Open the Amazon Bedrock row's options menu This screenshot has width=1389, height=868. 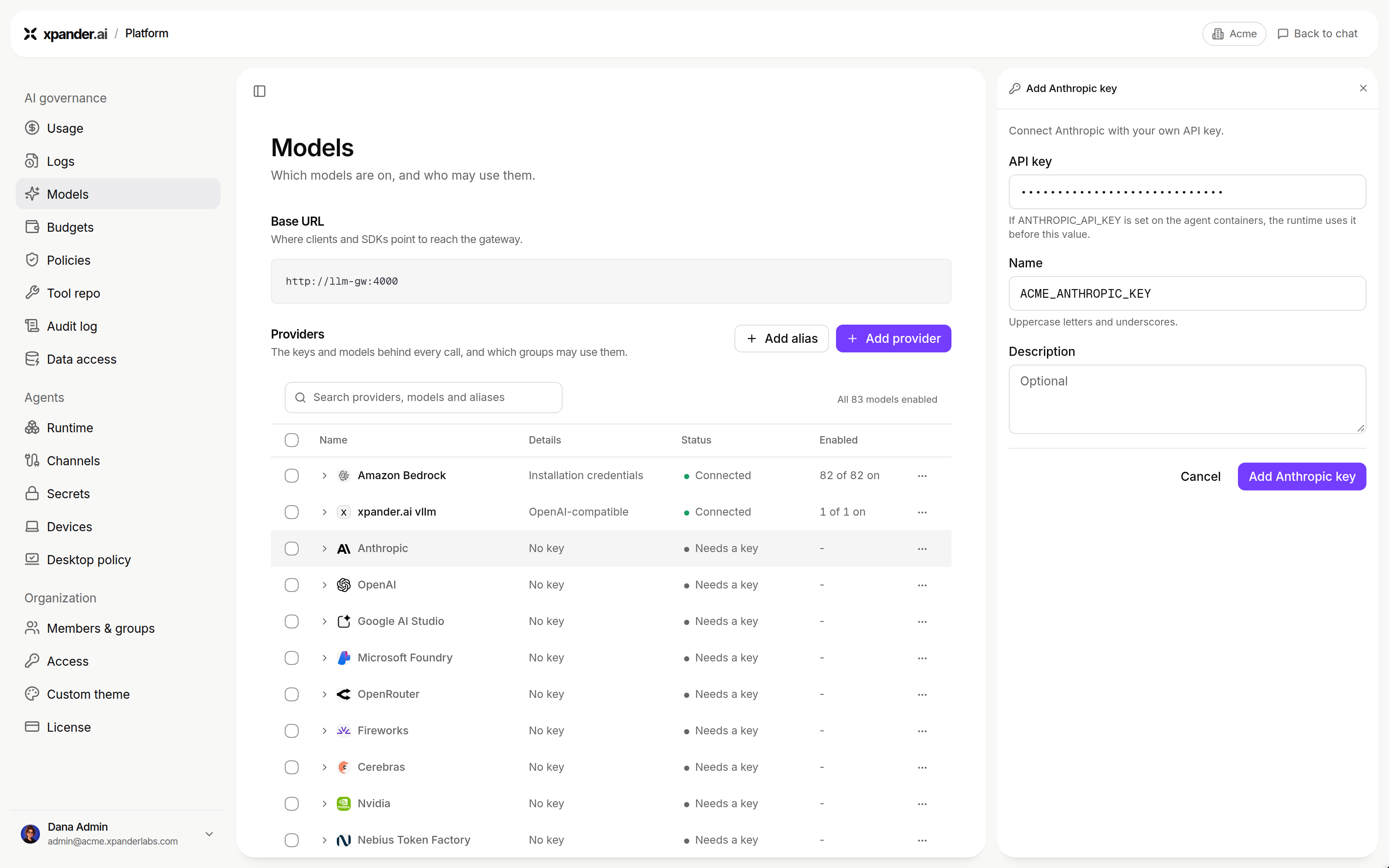coord(922,476)
